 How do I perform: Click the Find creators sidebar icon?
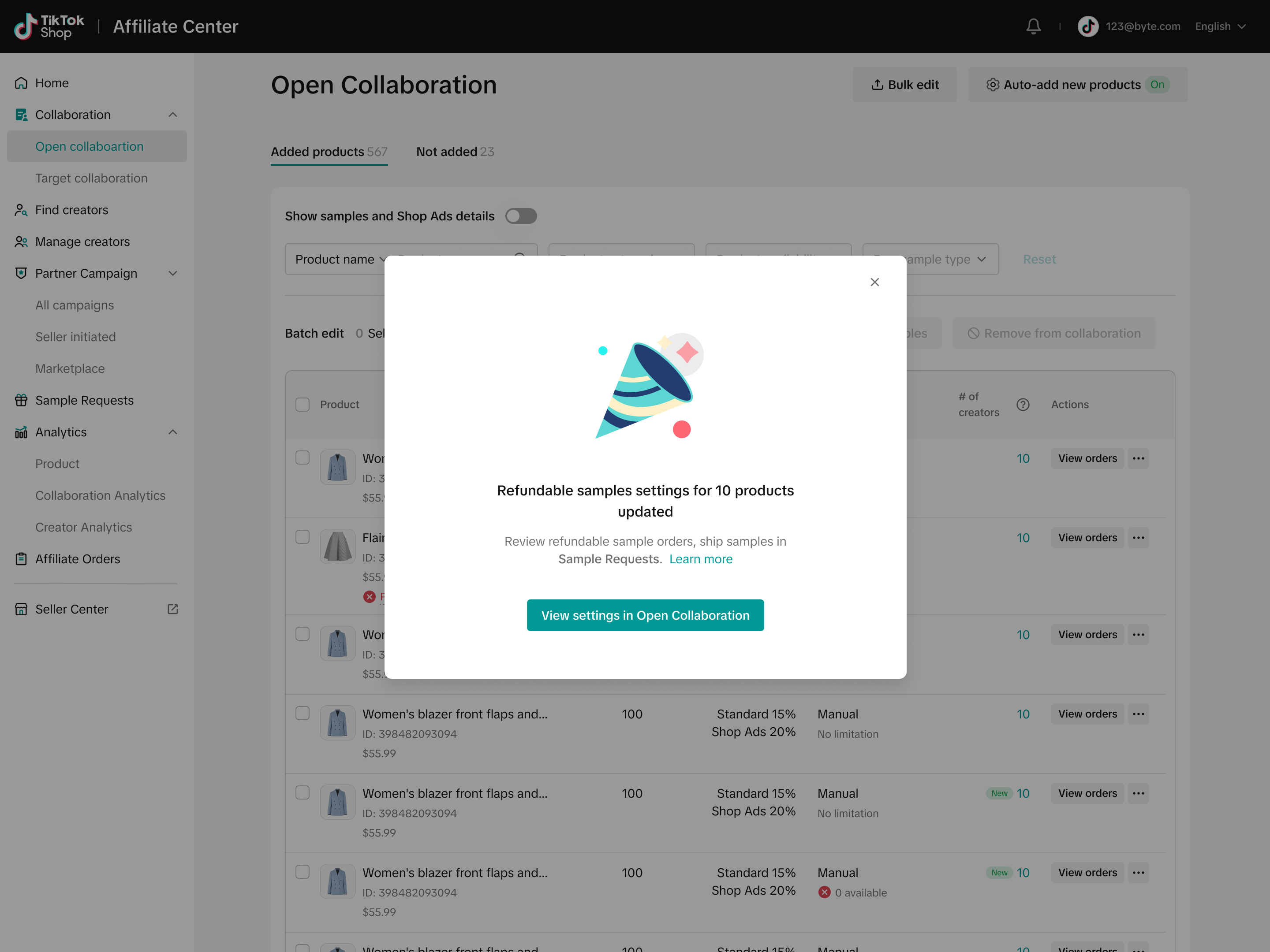point(21,210)
